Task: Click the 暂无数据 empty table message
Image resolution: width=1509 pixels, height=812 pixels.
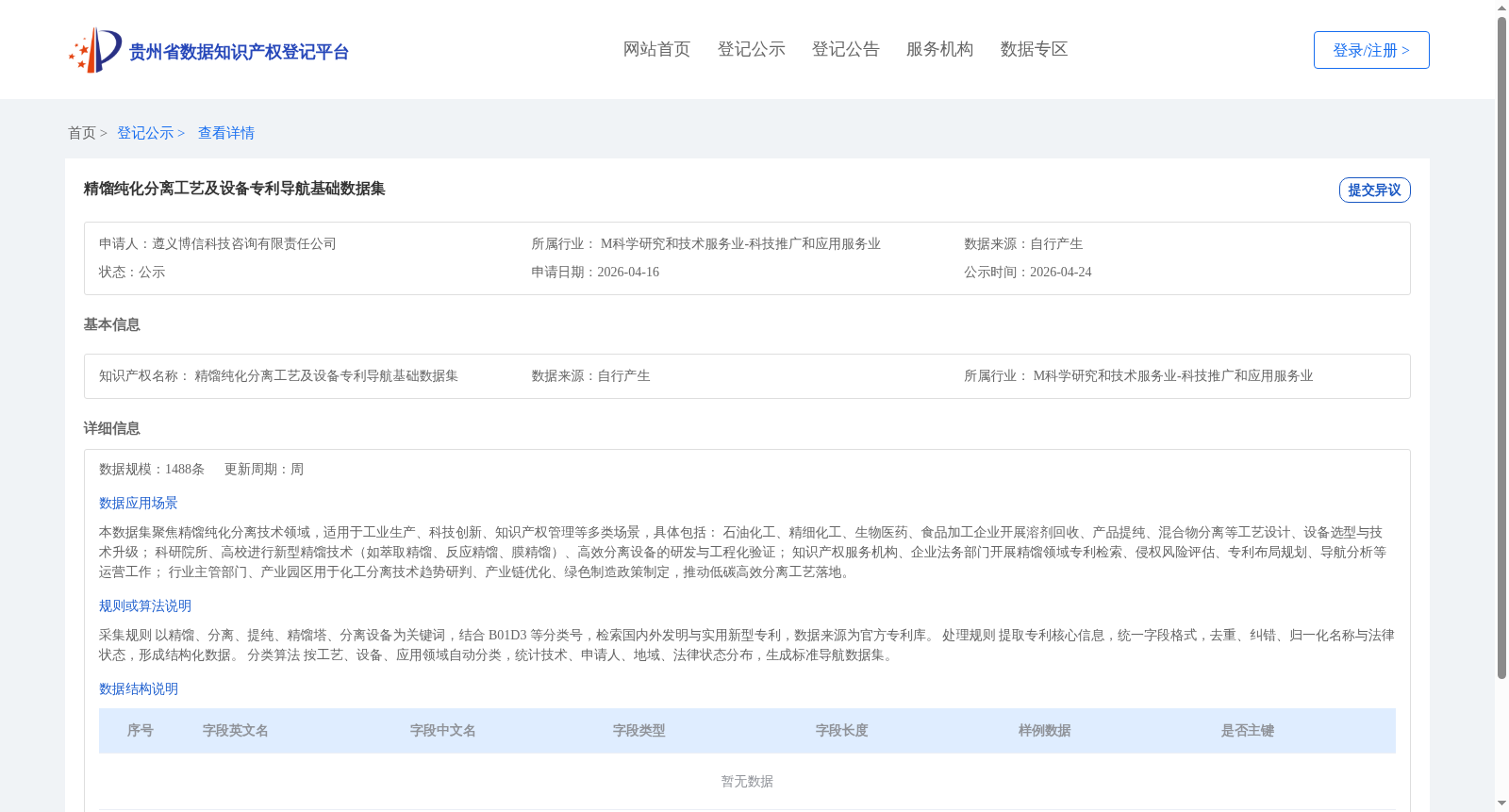Action: (x=747, y=781)
